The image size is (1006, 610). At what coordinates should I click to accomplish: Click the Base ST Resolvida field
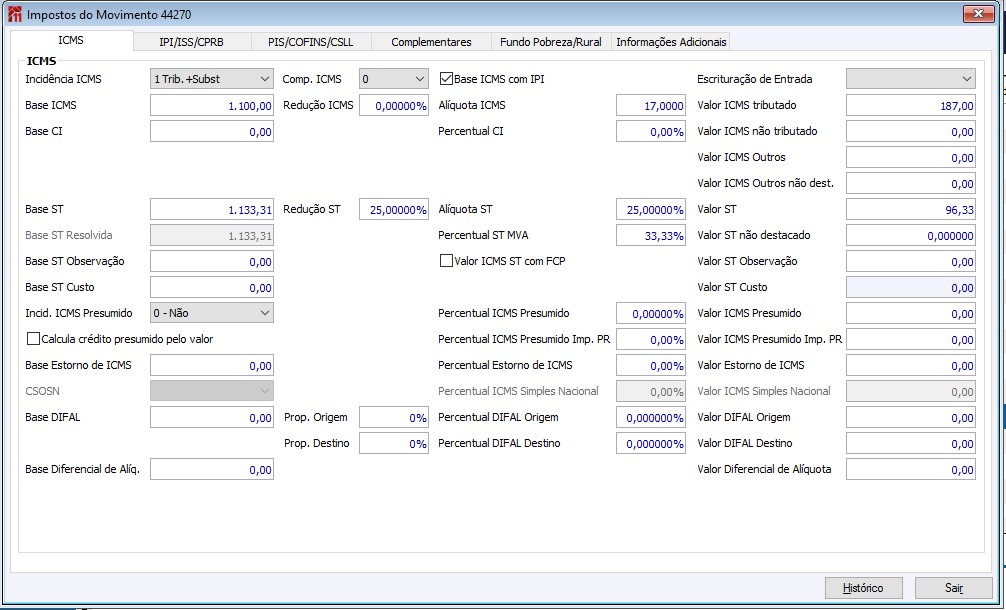tap(212, 235)
